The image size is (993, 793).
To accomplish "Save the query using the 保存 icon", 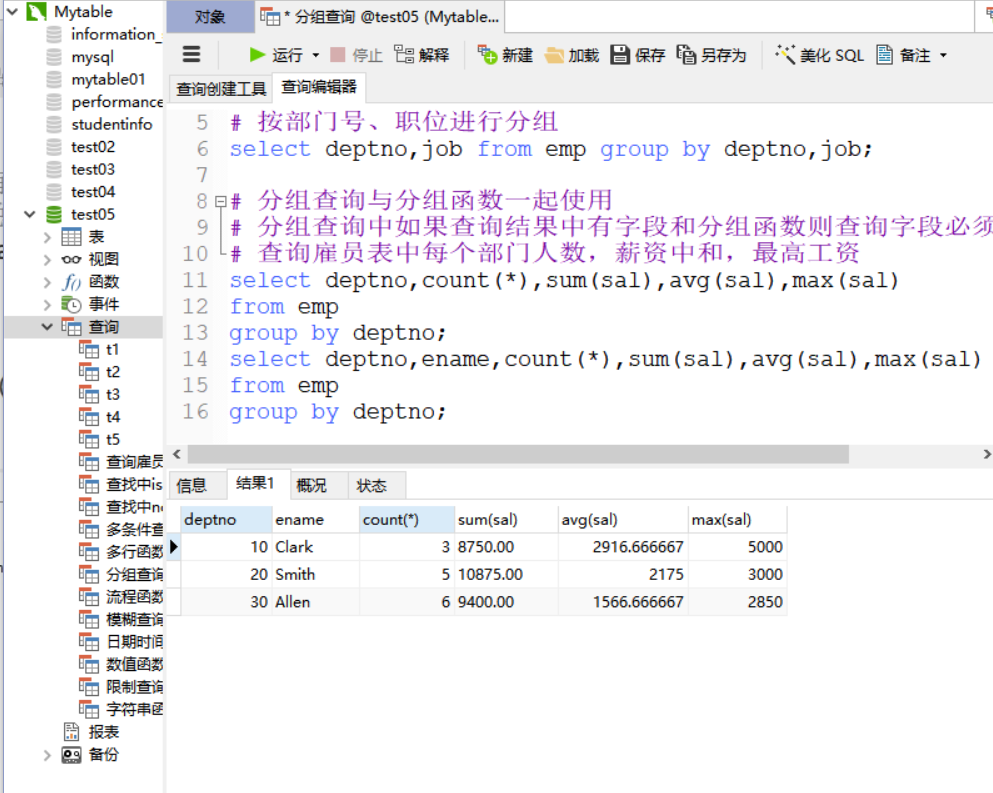I will (620, 55).
